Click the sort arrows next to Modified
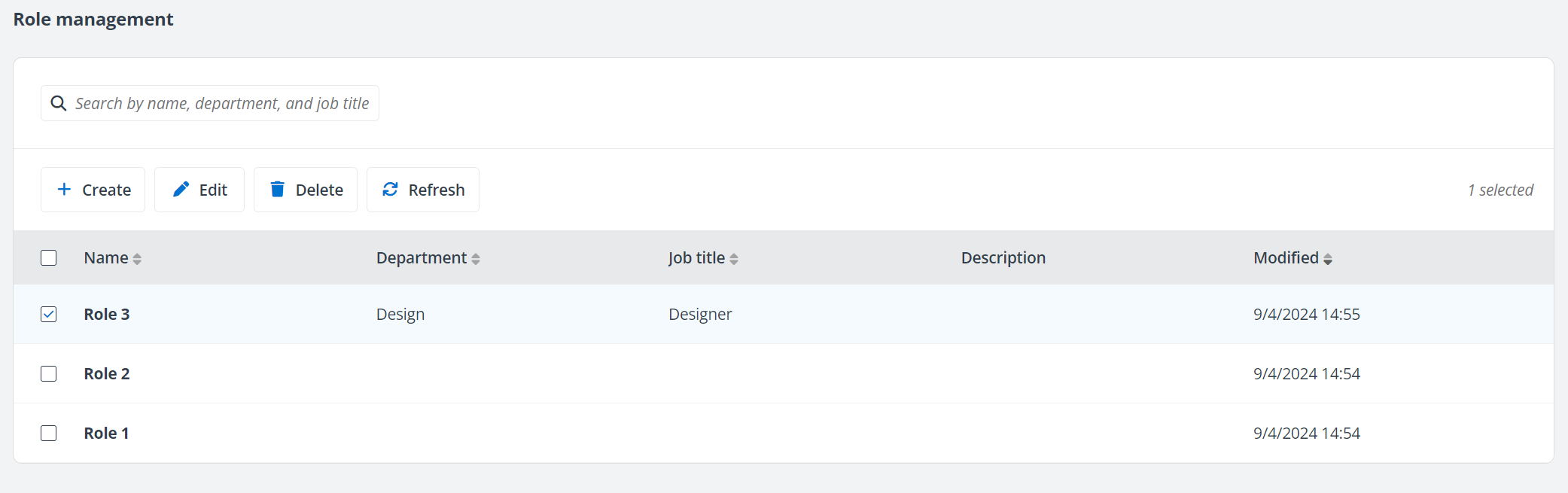 pyautogui.click(x=1328, y=258)
